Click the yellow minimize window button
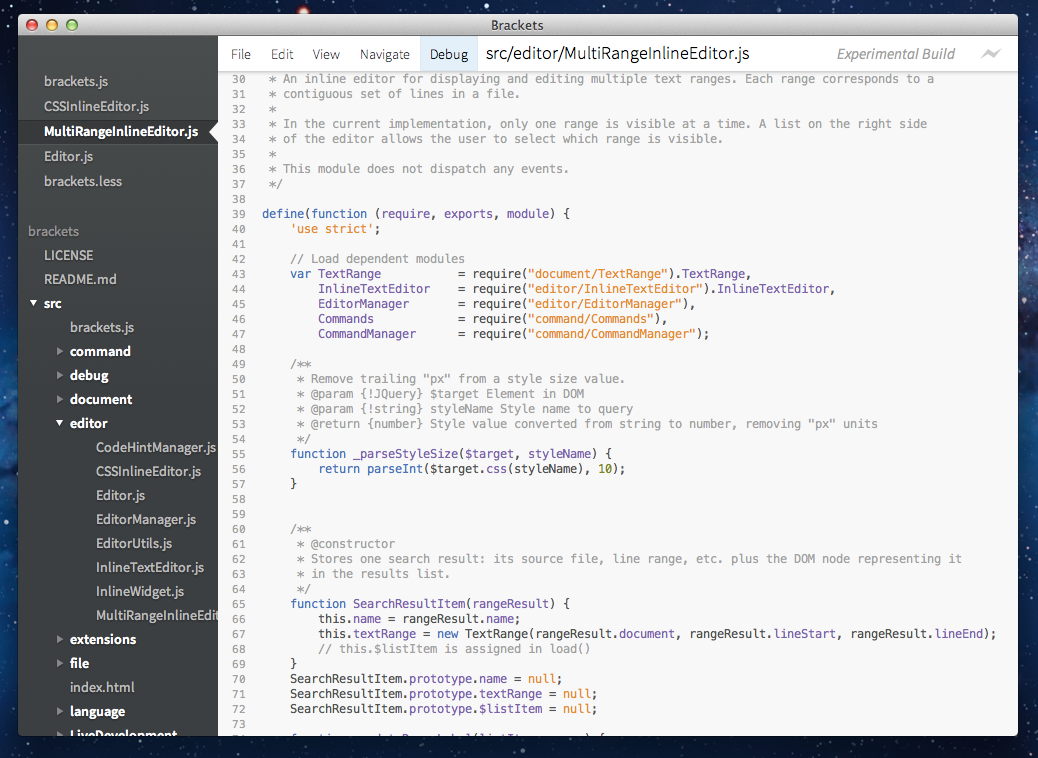 pos(52,25)
